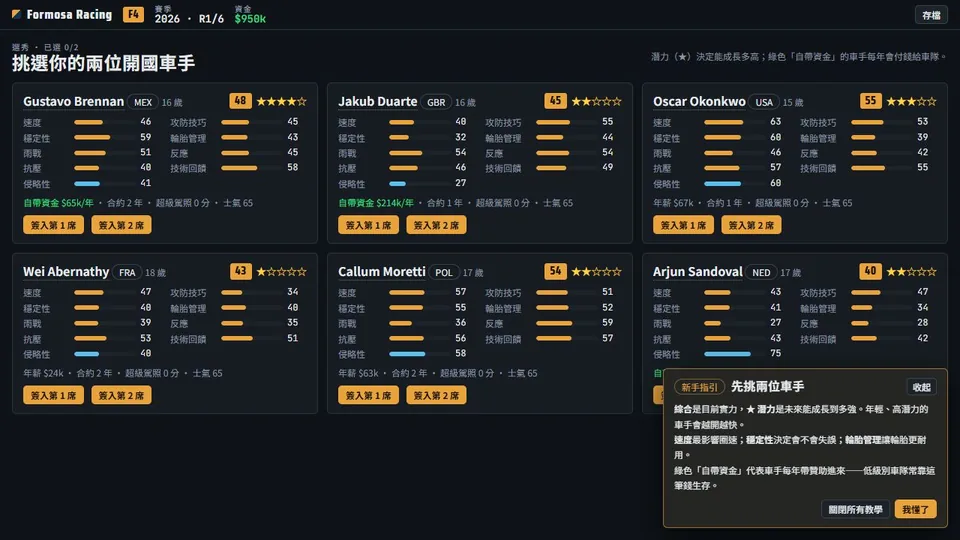Click the Formosa Racing logo icon
This screenshot has width=960, height=540.
pyautogui.click(x=17, y=14)
